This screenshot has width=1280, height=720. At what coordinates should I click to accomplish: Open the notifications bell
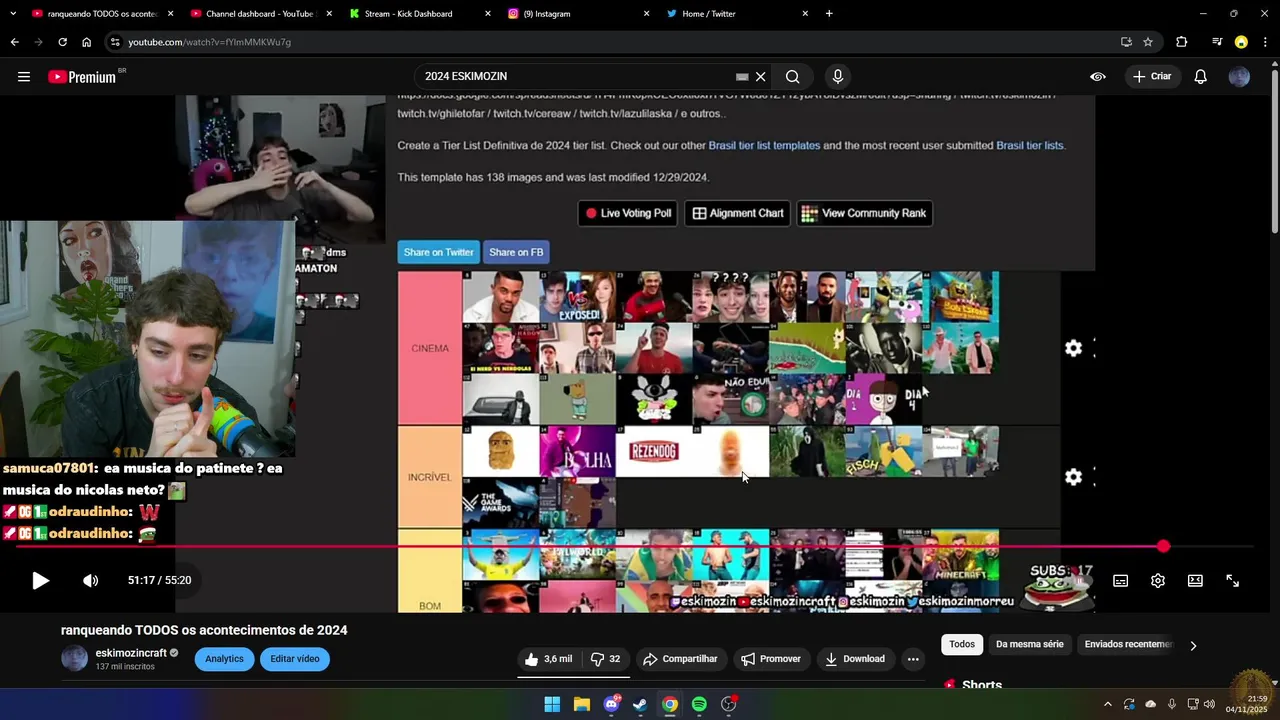click(1201, 77)
